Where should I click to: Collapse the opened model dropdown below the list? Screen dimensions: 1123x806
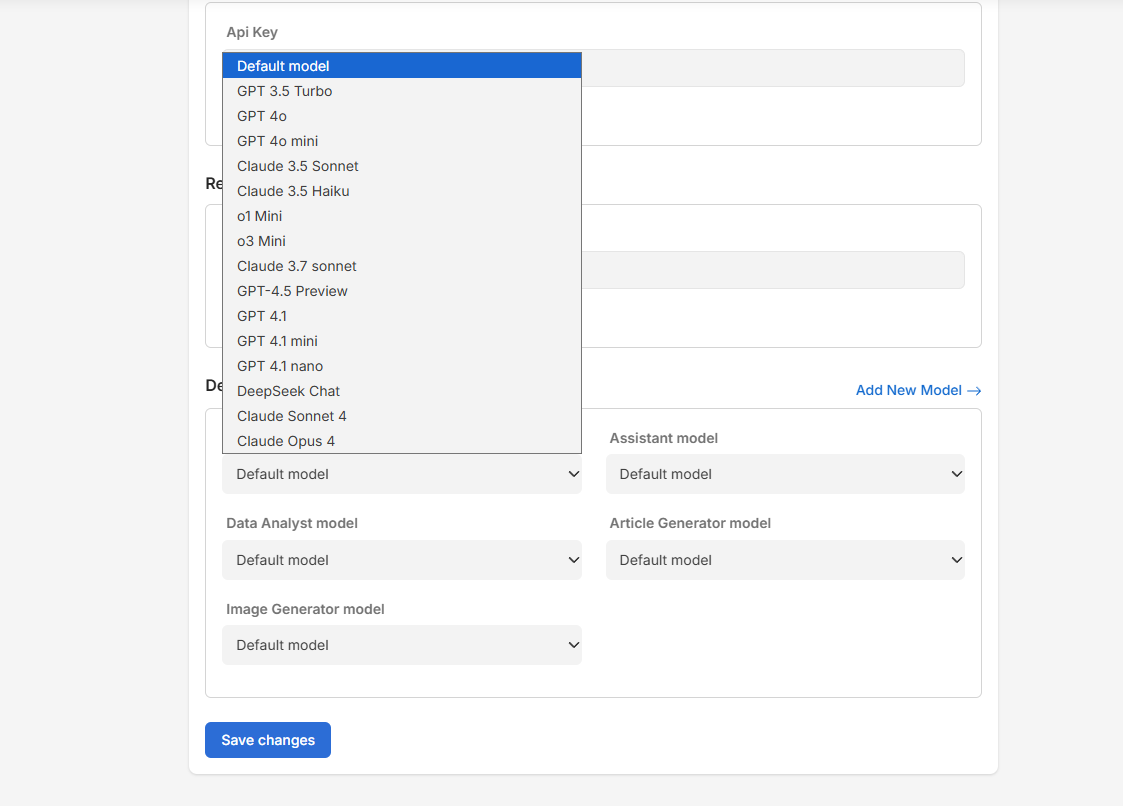[402, 474]
